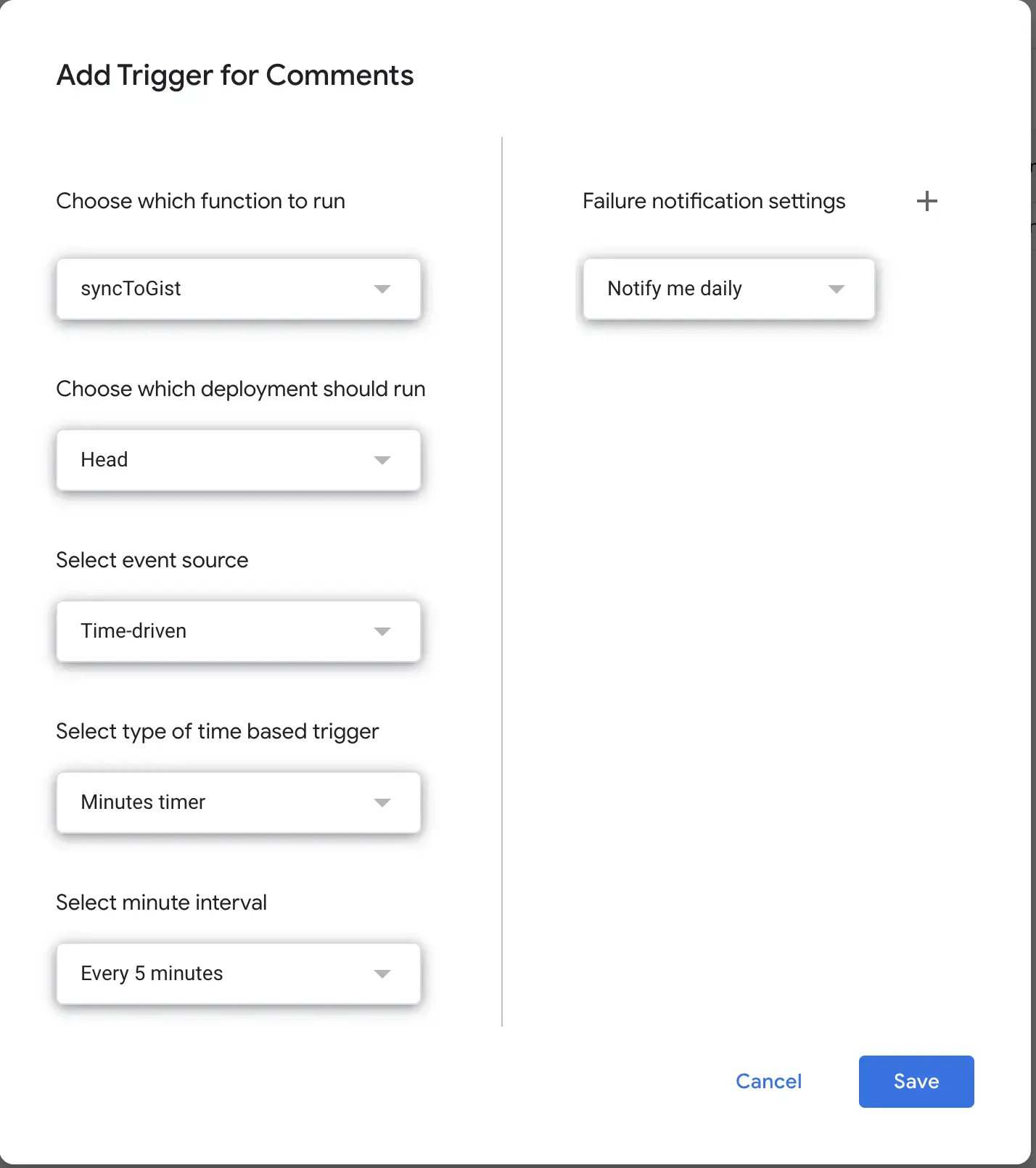Open the deployment dropdown showing Head

click(238, 460)
